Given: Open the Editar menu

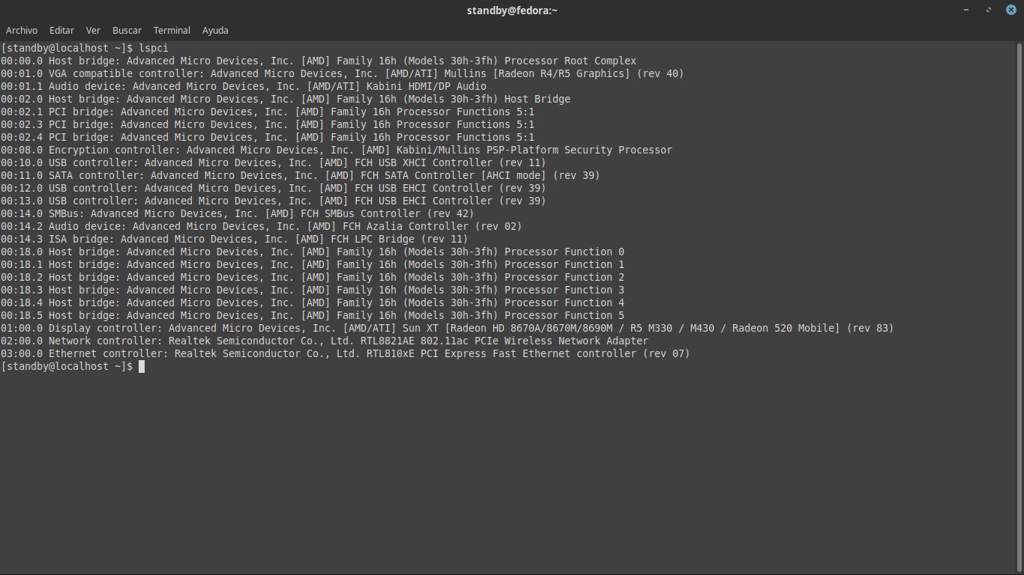Looking at the screenshot, I should point(62,31).
